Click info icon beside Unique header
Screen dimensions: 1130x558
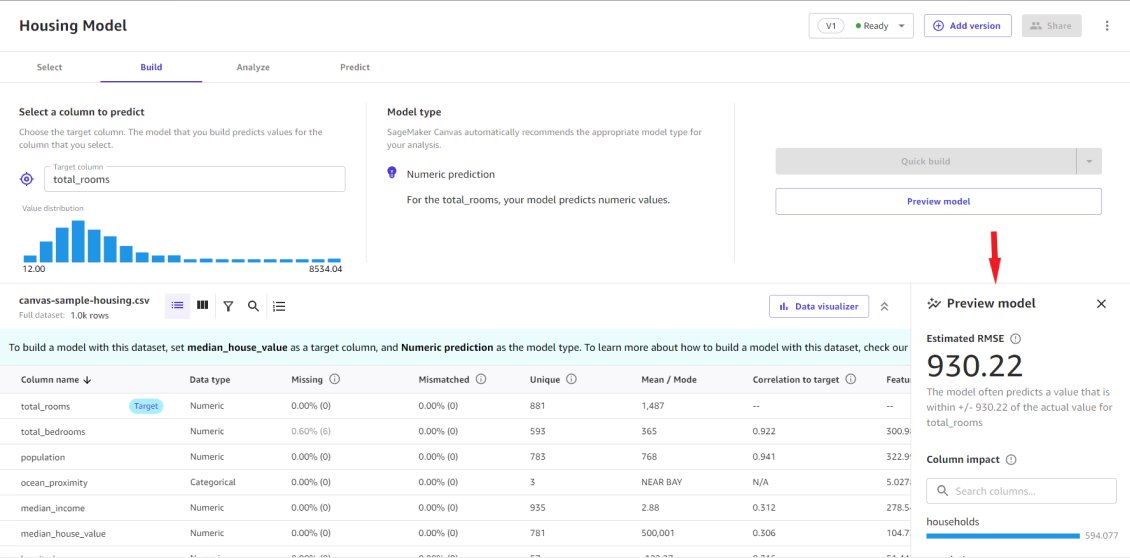(x=571, y=379)
